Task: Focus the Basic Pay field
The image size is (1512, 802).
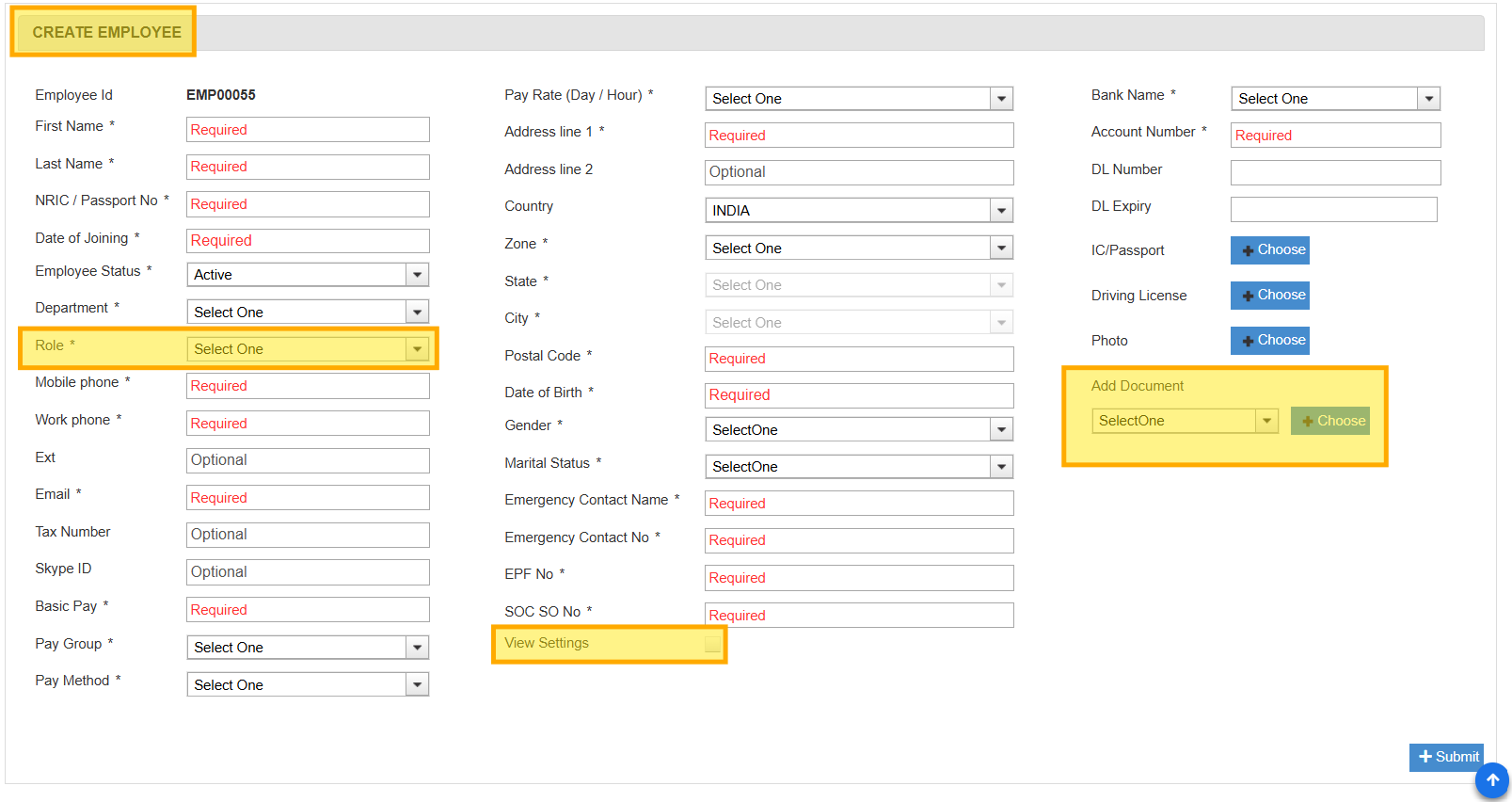Action: coord(308,610)
